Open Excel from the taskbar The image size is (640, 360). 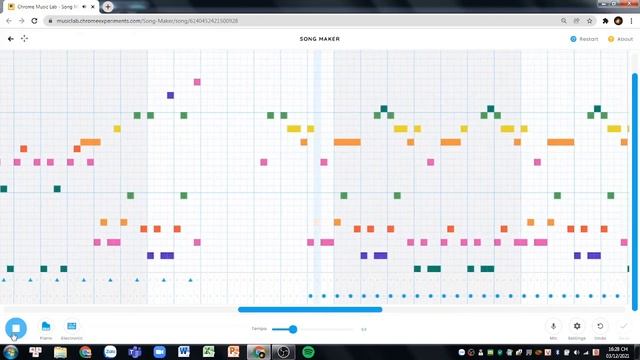tap(209, 352)
